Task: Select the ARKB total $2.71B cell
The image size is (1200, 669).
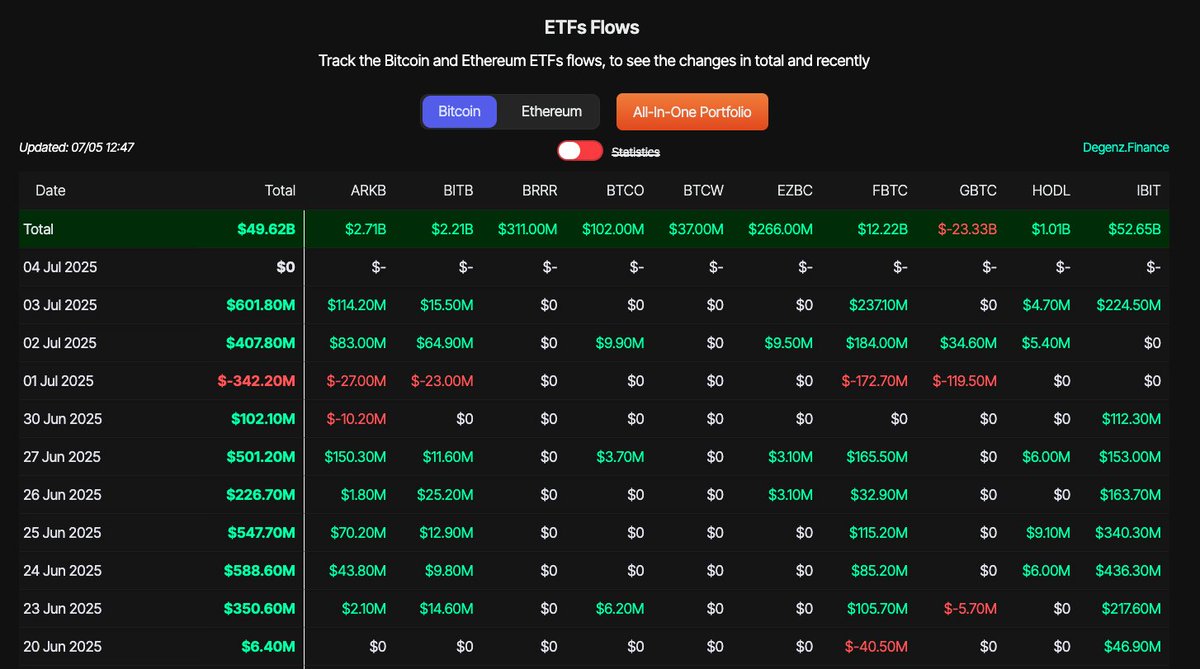Action: pos(365,229)
